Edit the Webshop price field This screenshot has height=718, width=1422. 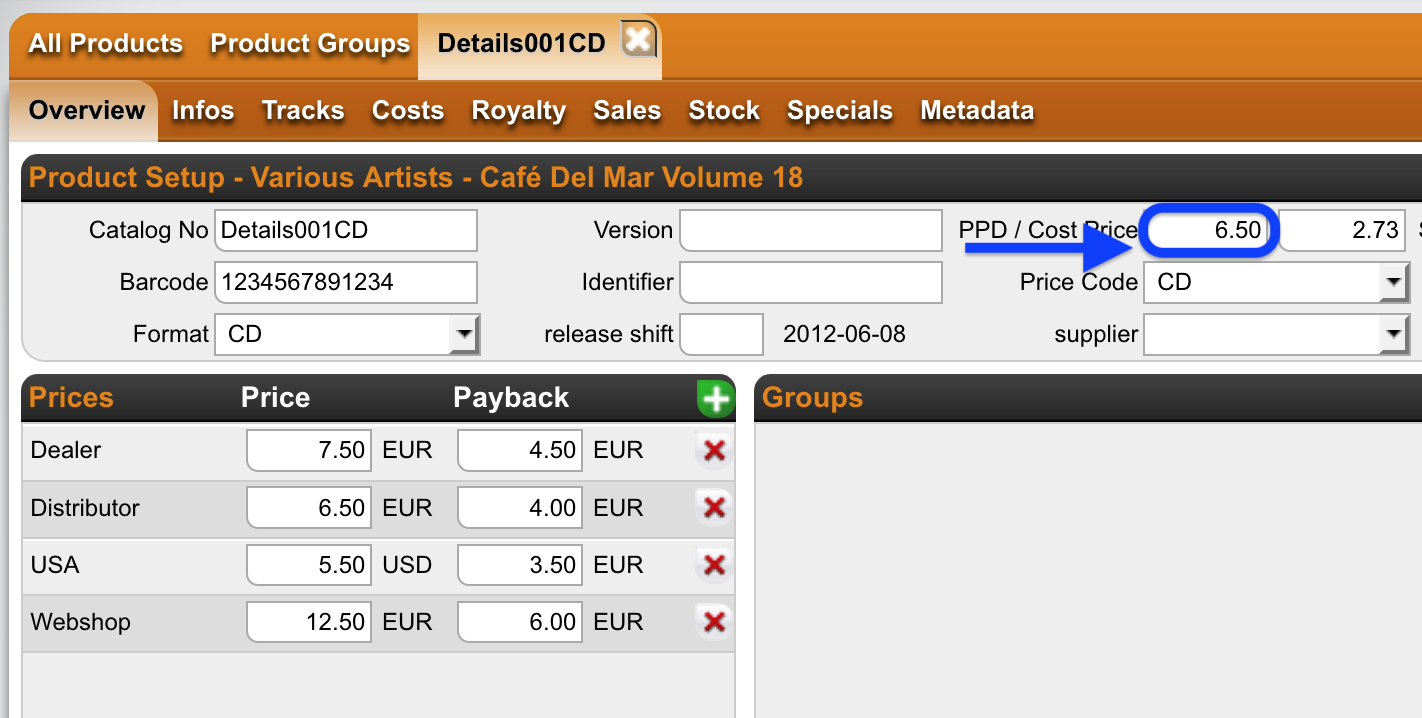[309, 622]
